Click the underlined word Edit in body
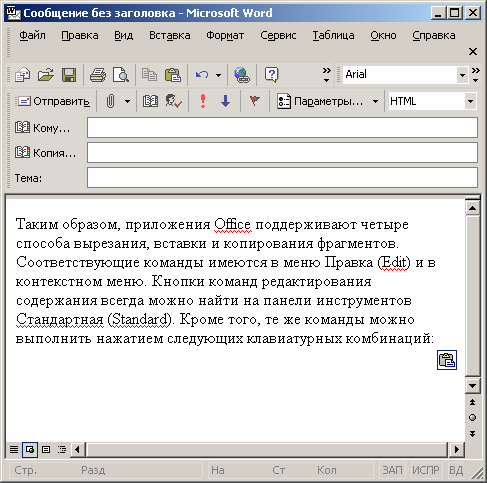Screen dimensions: 487x483 (x=394, y=263)
